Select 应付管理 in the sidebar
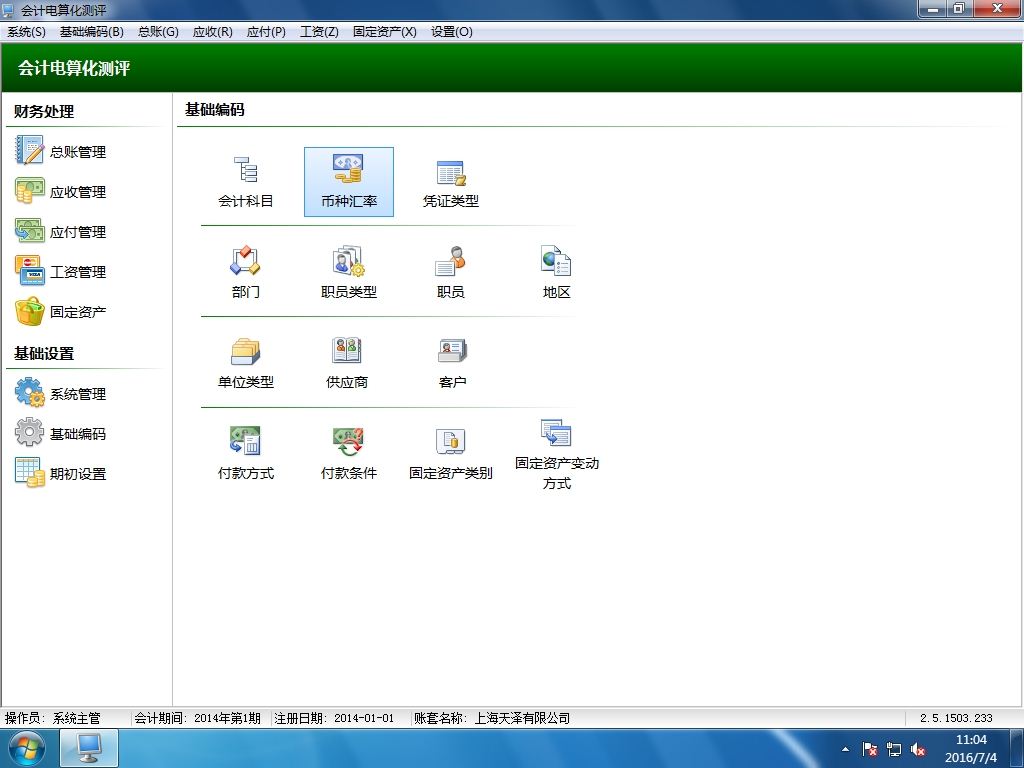The height and width of the screenshot is (768, 1024). 61,231
